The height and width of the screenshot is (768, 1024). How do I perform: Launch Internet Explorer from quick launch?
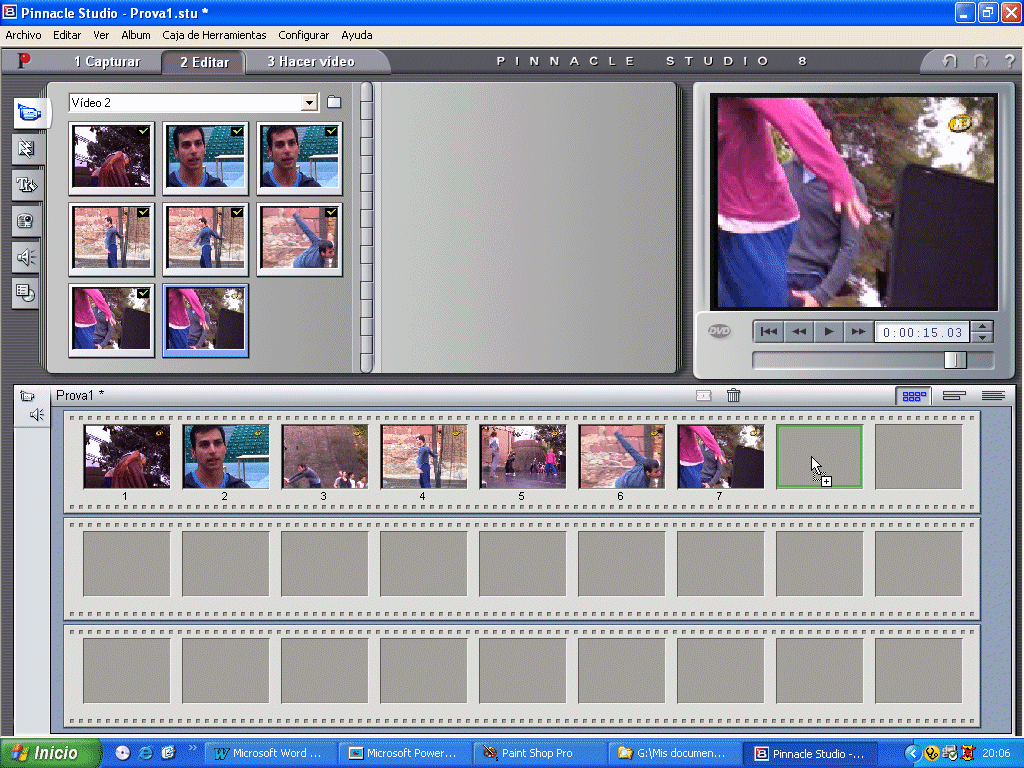click(x=146, y=753)
